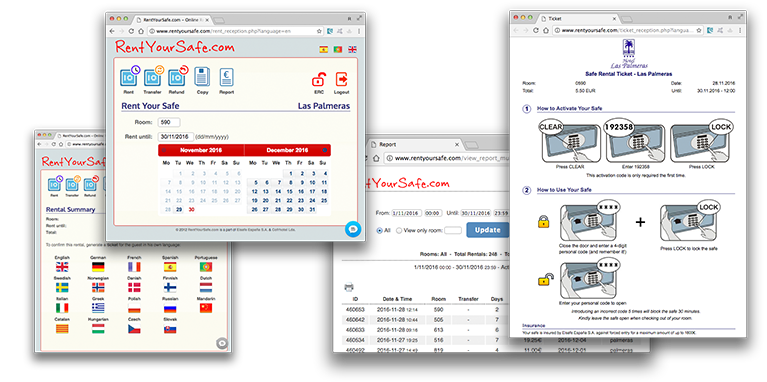
Task: Click the Room input field showing 590
Action: [x=169, y=122]
